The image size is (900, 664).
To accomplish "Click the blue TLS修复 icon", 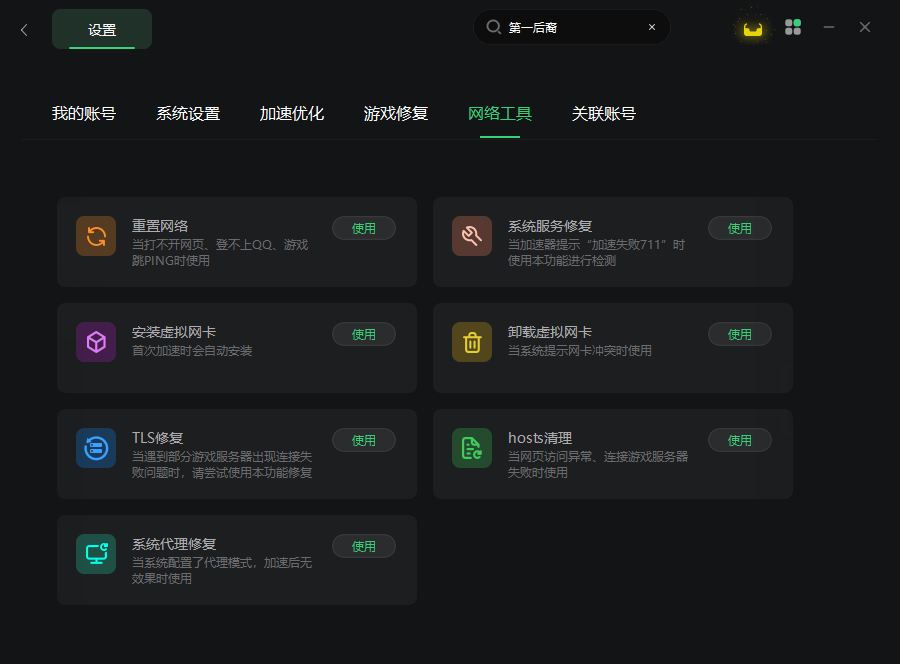I will 96,448.
